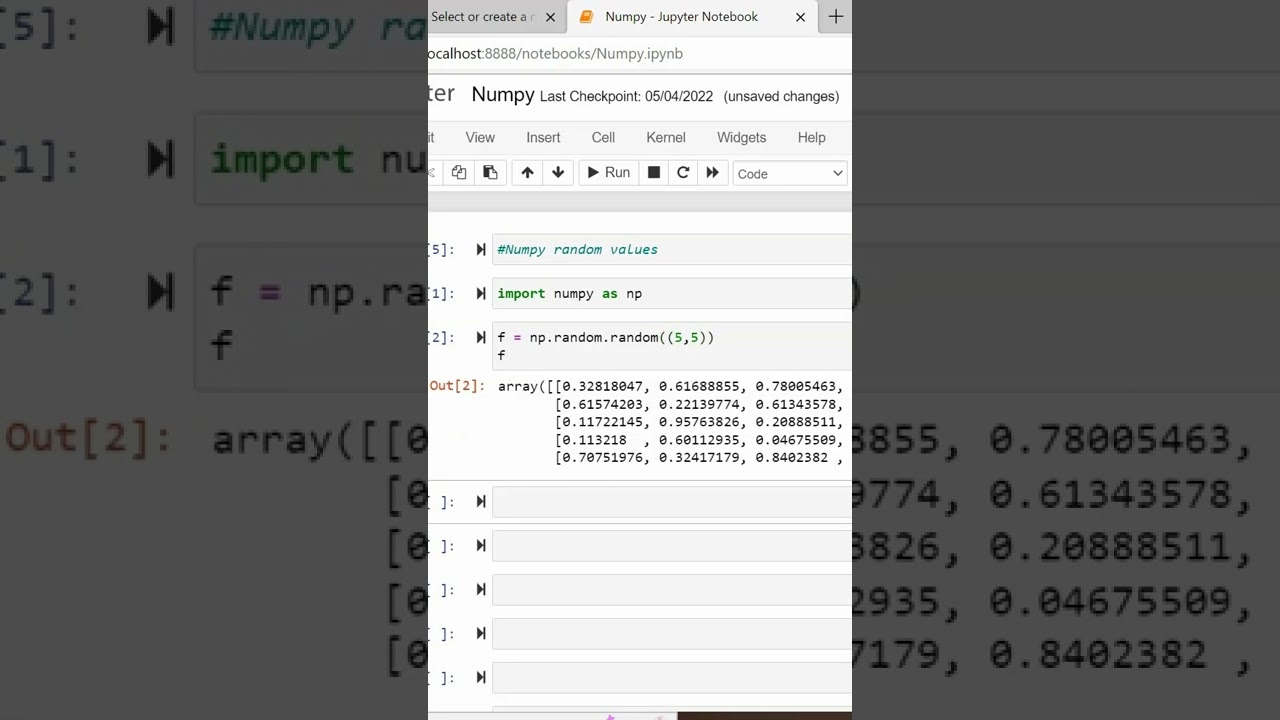Run the import numpy cell via its icon
Viewport: 1280px width, 720px height.
[x=481, y=293]
